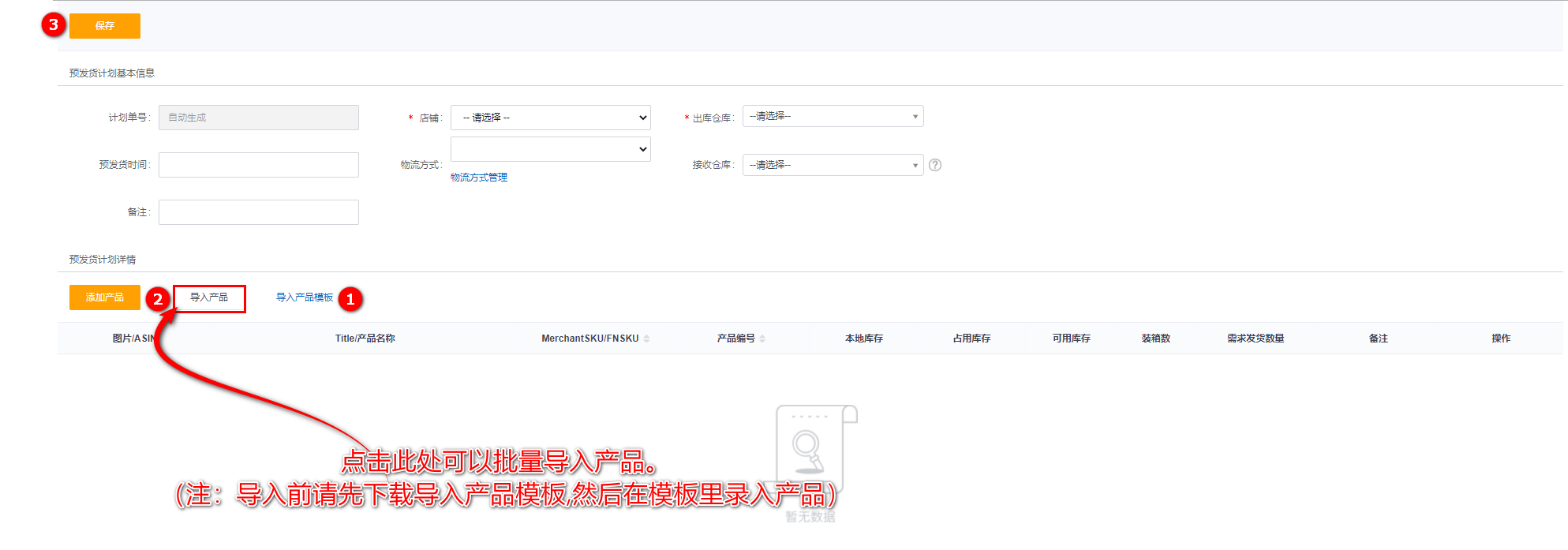This screenshot has width=1568, height=550.
Task: Open the 导入产品模板 link
Action: (x=305, y=297)
